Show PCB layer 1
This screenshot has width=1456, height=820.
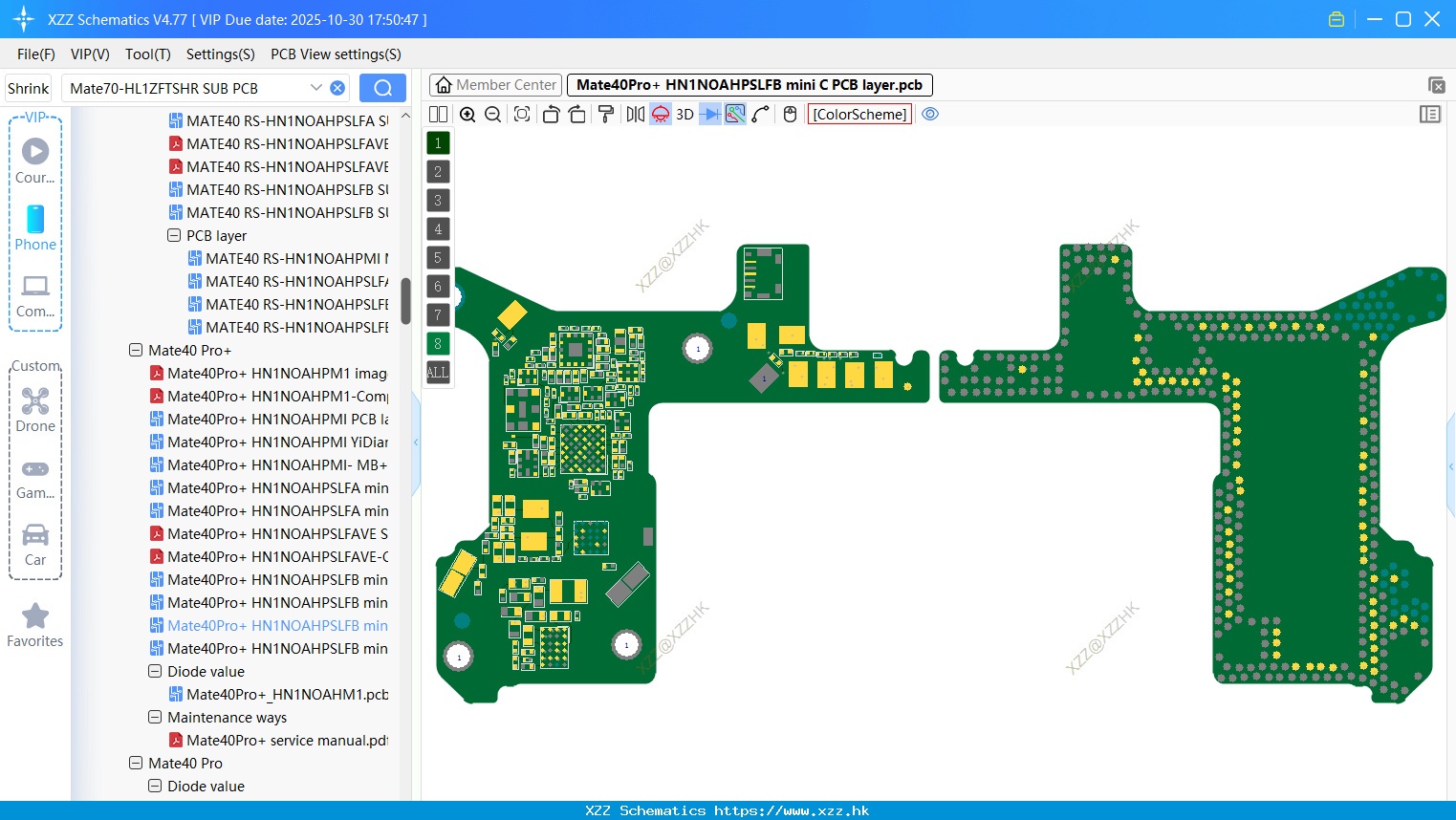pos(438,142)
